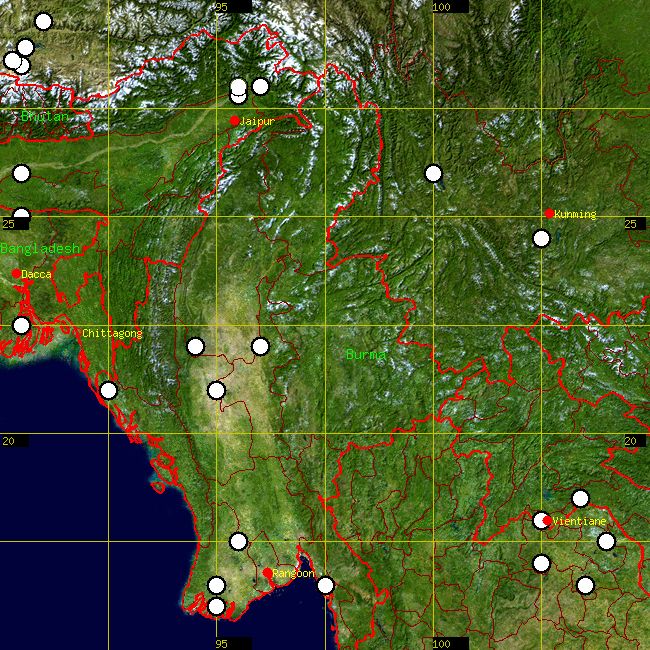Select the Vientiane city label
The height and width of the screenshot is (650, 650).
[x=580, y=521]
